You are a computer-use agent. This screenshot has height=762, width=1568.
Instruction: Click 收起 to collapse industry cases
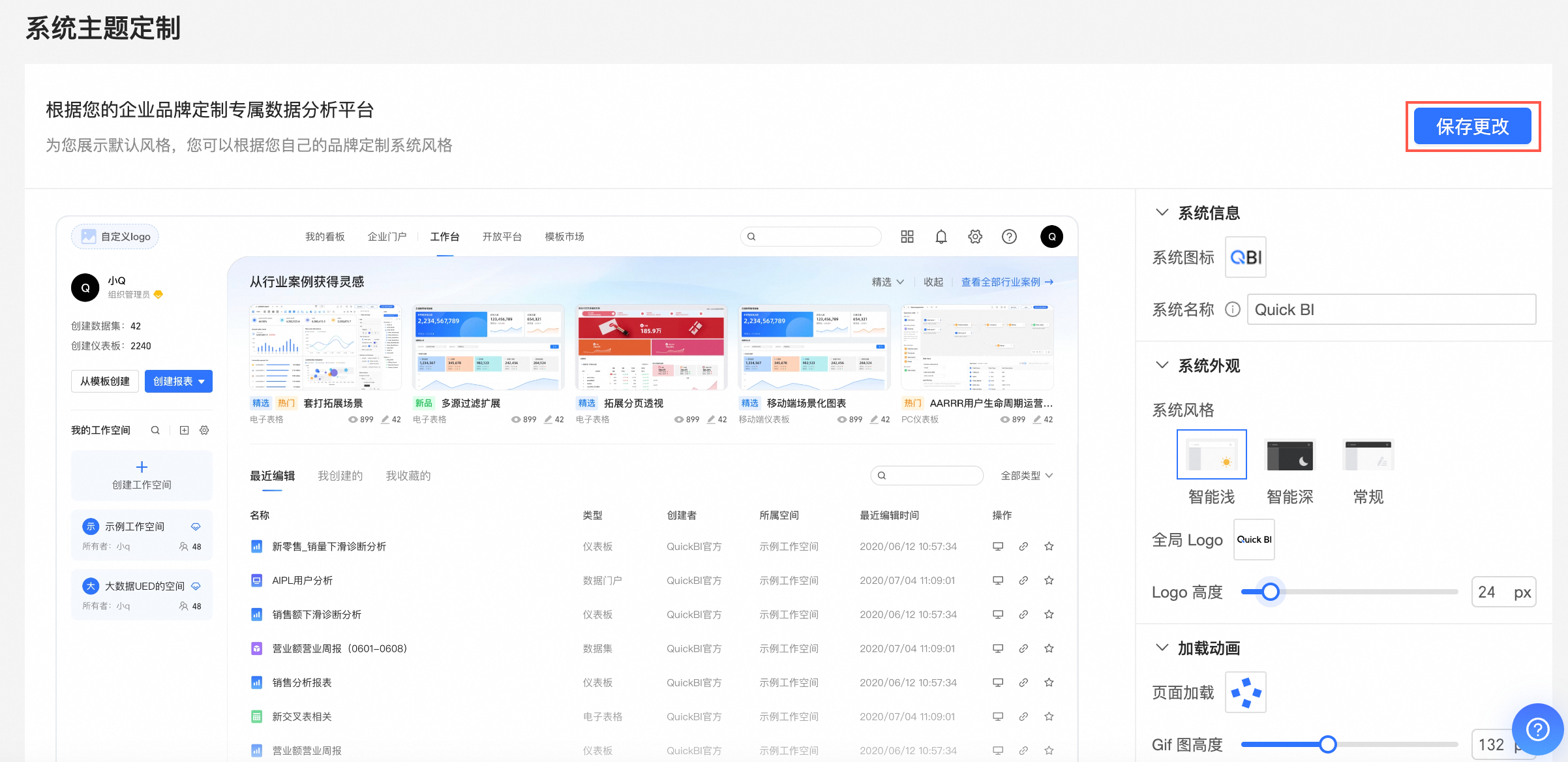pyautogui.click(x=933, y=282)
